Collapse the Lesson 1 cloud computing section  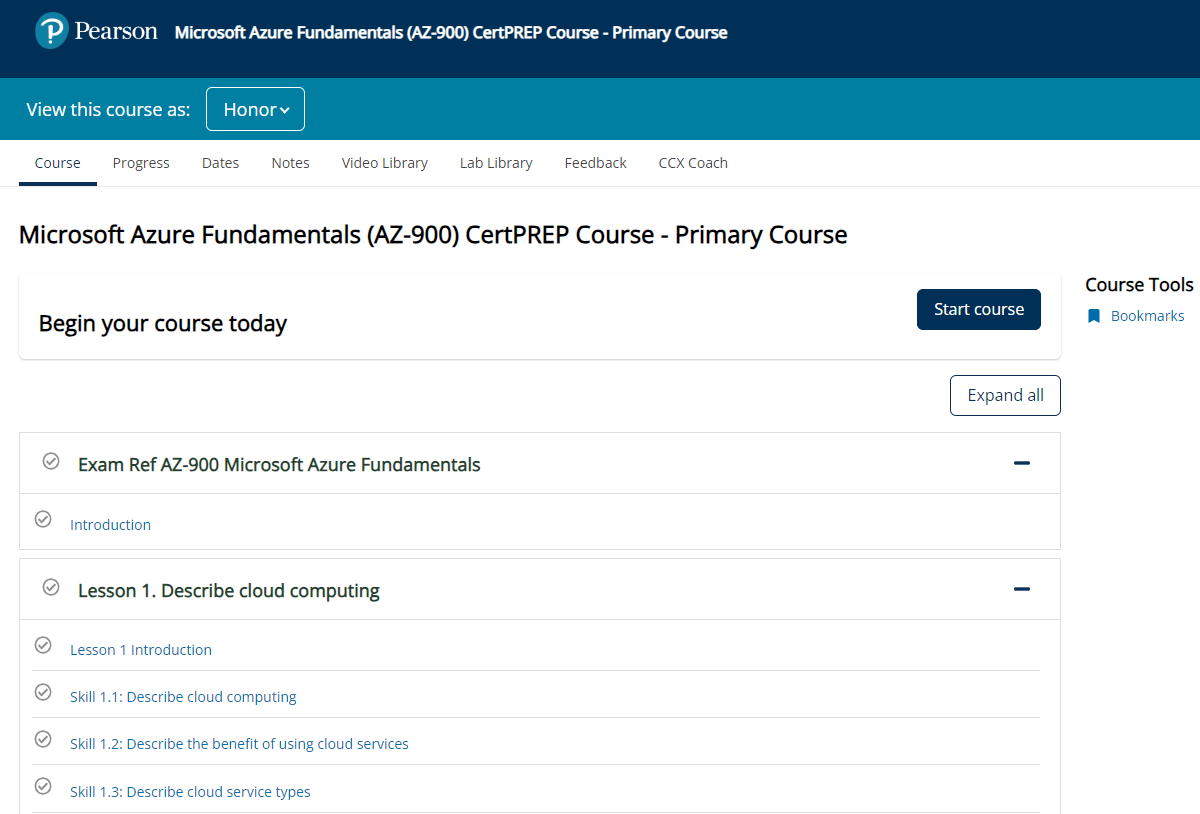pyautogui.click(x=1021, y=589)
